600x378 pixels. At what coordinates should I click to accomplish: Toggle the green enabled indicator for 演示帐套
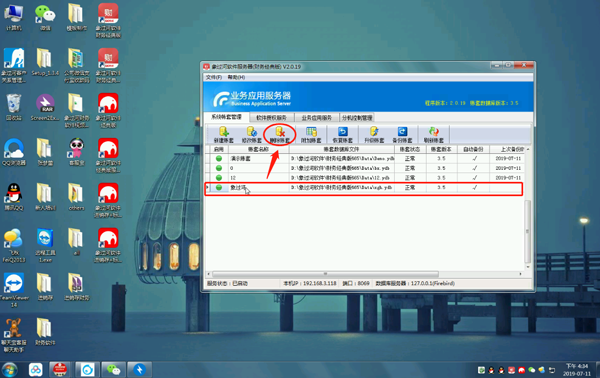point(219,158)
